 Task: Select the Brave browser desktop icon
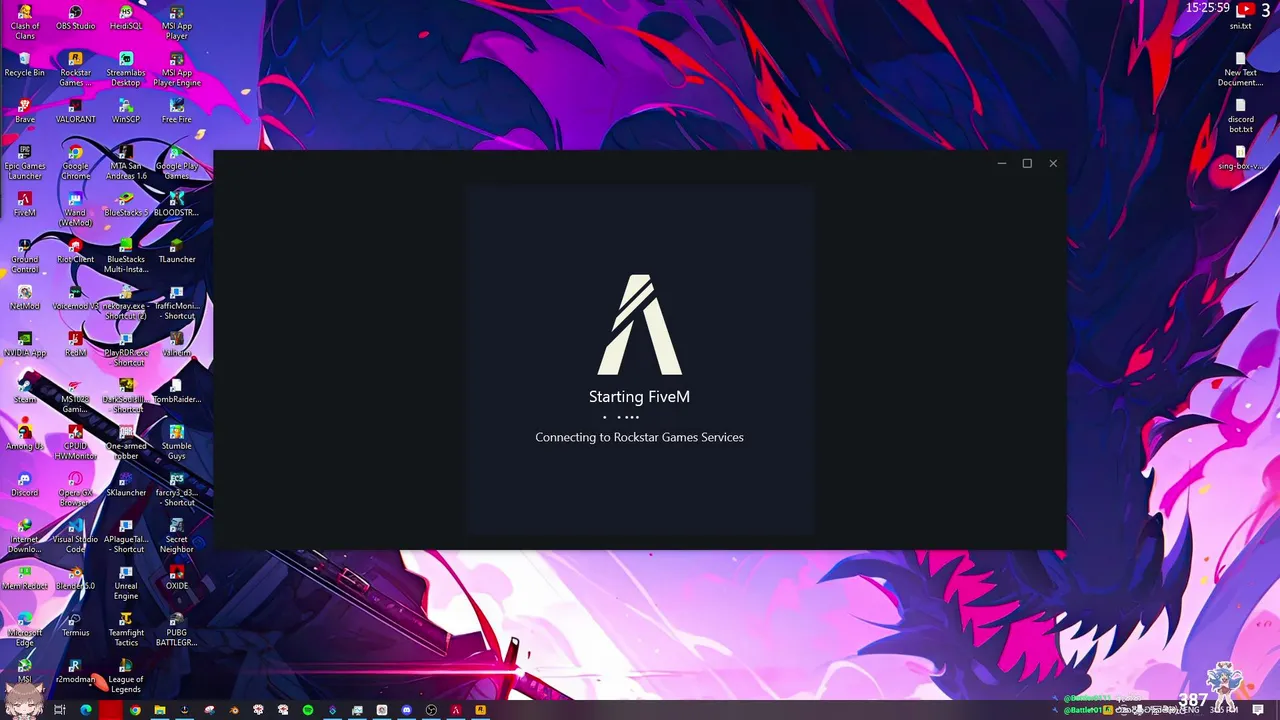coord(25,111)
